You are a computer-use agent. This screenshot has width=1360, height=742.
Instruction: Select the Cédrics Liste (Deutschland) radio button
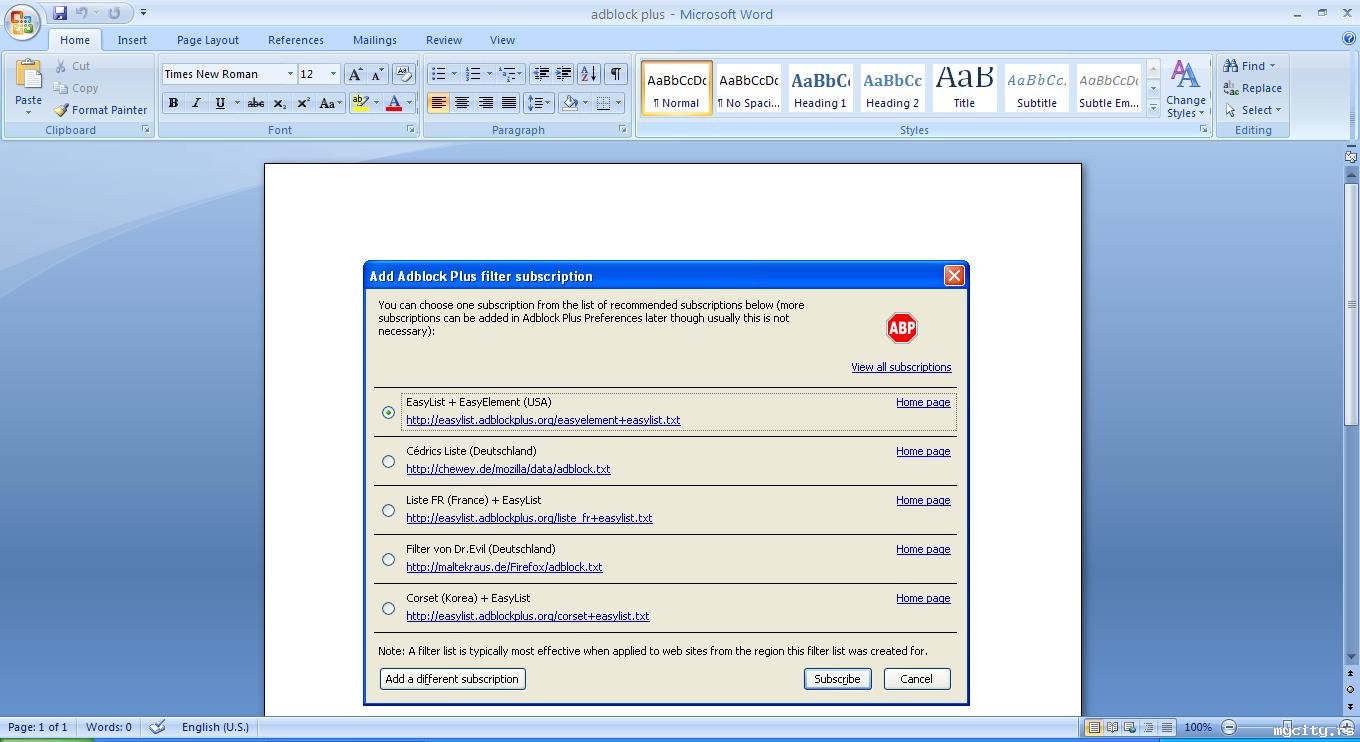click(388, 461)
